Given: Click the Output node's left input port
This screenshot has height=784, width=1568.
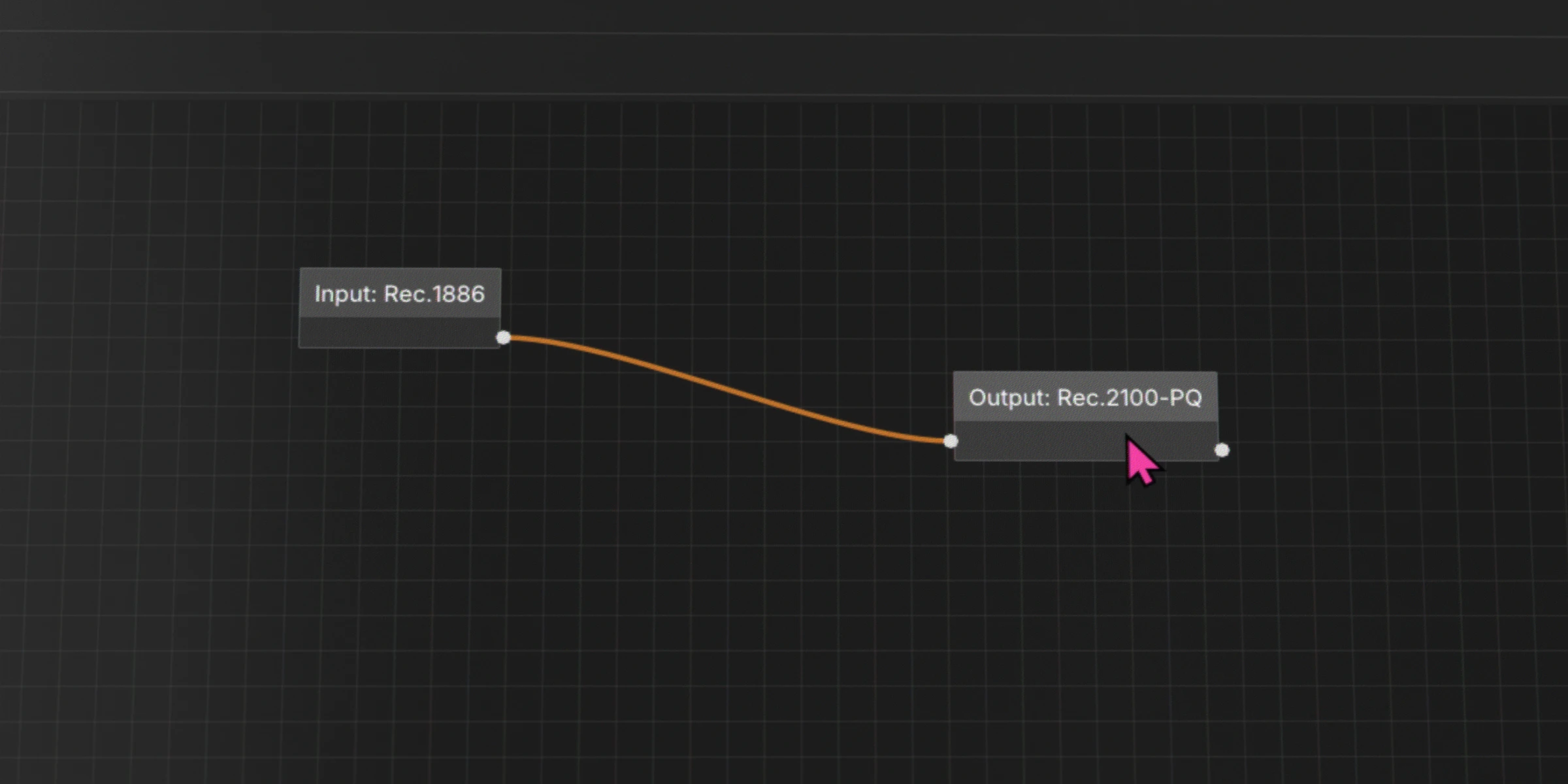Looking at the screenshot, I should [x=951, y=441].
